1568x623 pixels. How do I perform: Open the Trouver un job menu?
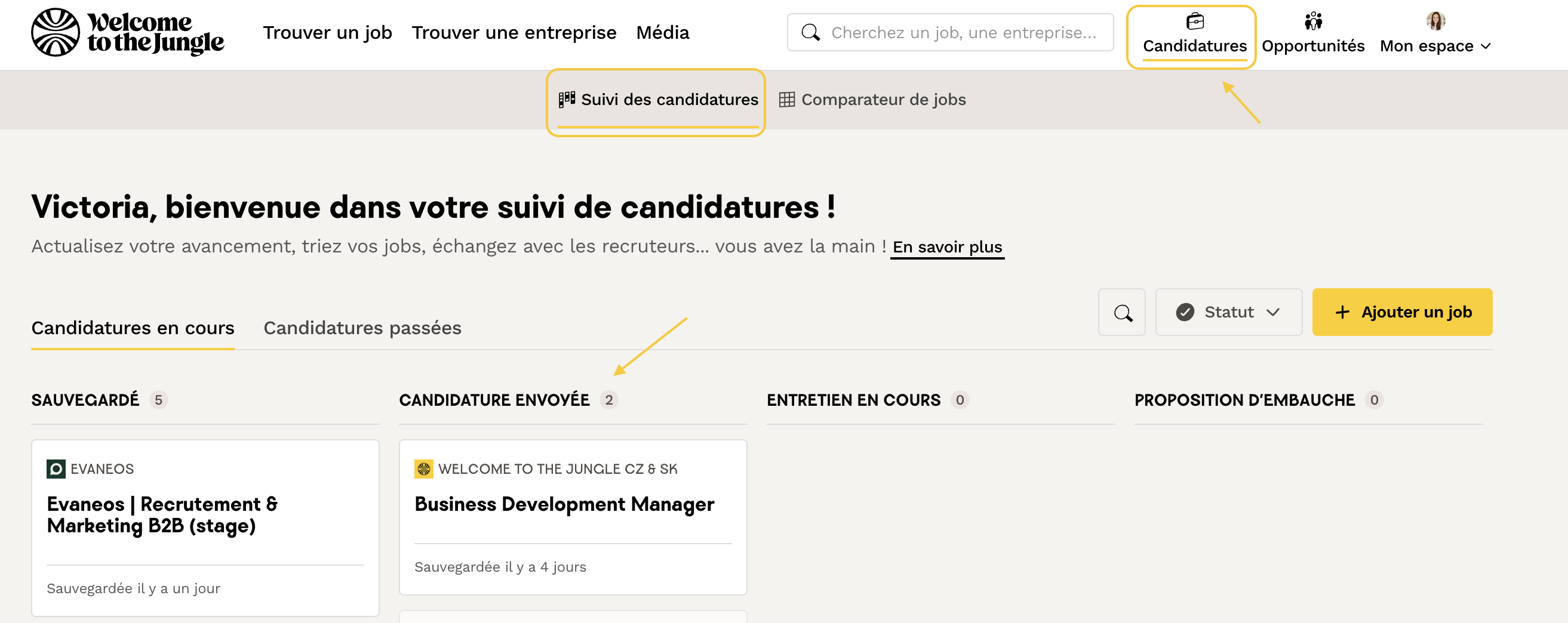327,33
